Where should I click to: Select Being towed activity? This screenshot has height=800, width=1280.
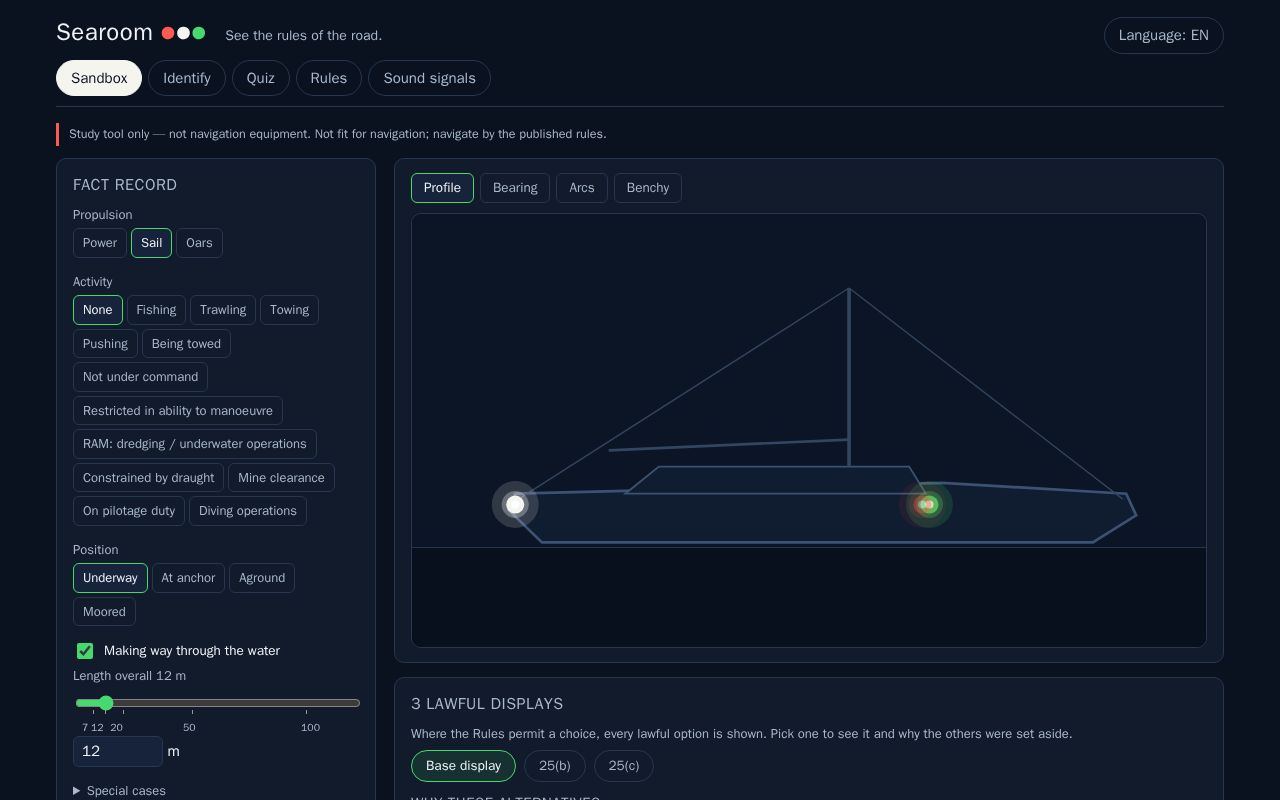[x=186, y=344]
